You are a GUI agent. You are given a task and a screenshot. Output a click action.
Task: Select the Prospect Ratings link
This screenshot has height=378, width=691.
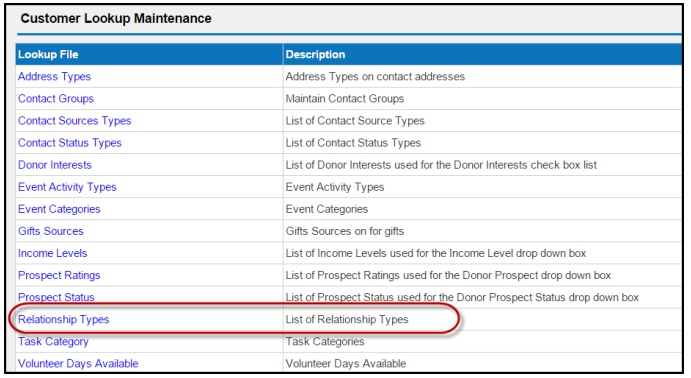pyautogui.click(x=59, y=275)
